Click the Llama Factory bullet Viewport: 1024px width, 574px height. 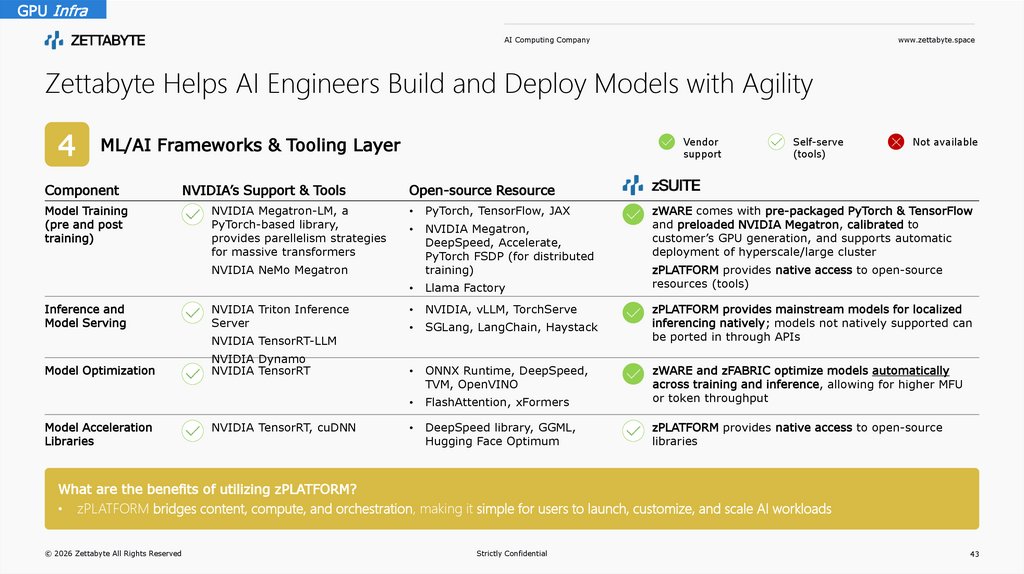click(x=465, y=288)
